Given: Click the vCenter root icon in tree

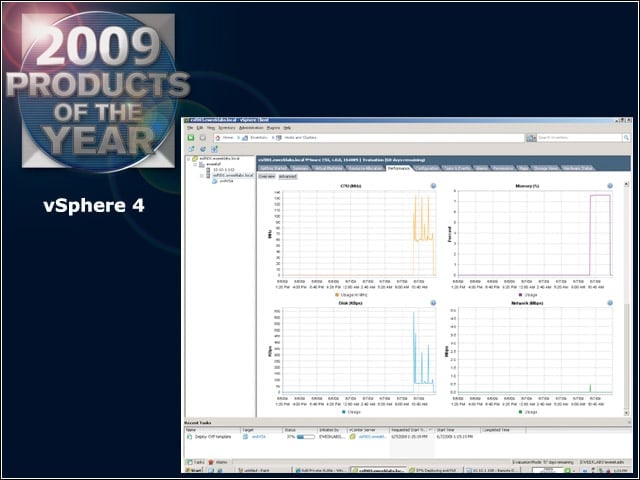Looking at the screenshot, I should [x=195, y=158].
